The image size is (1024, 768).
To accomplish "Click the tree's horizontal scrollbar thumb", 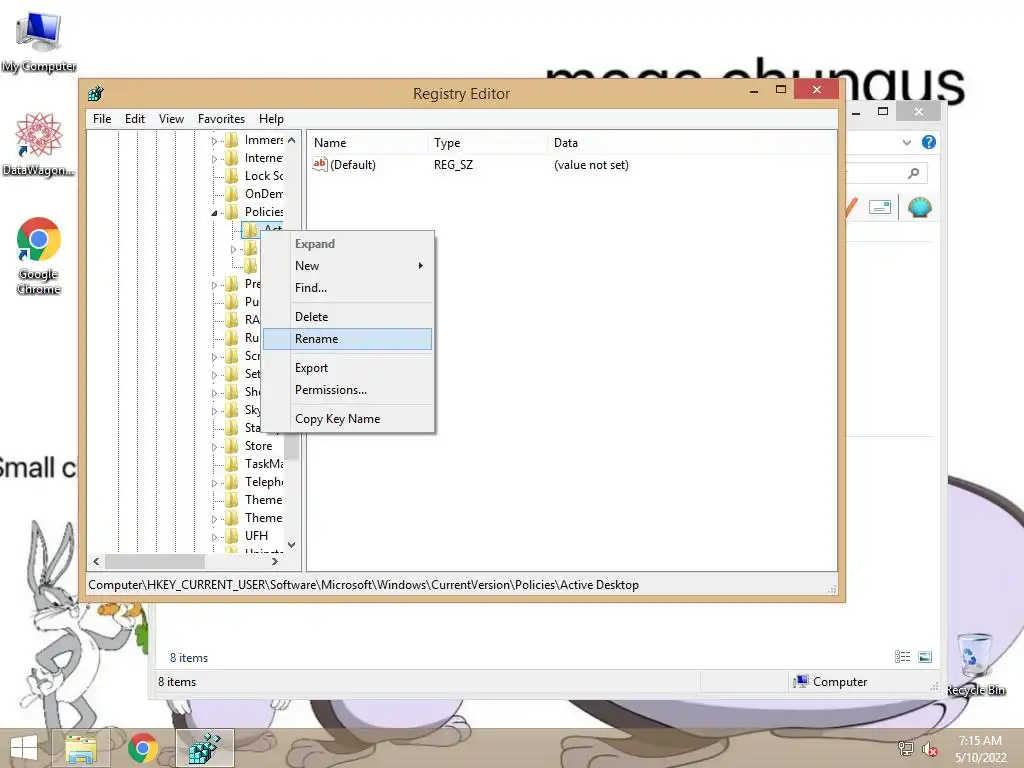I will [155, 562].
